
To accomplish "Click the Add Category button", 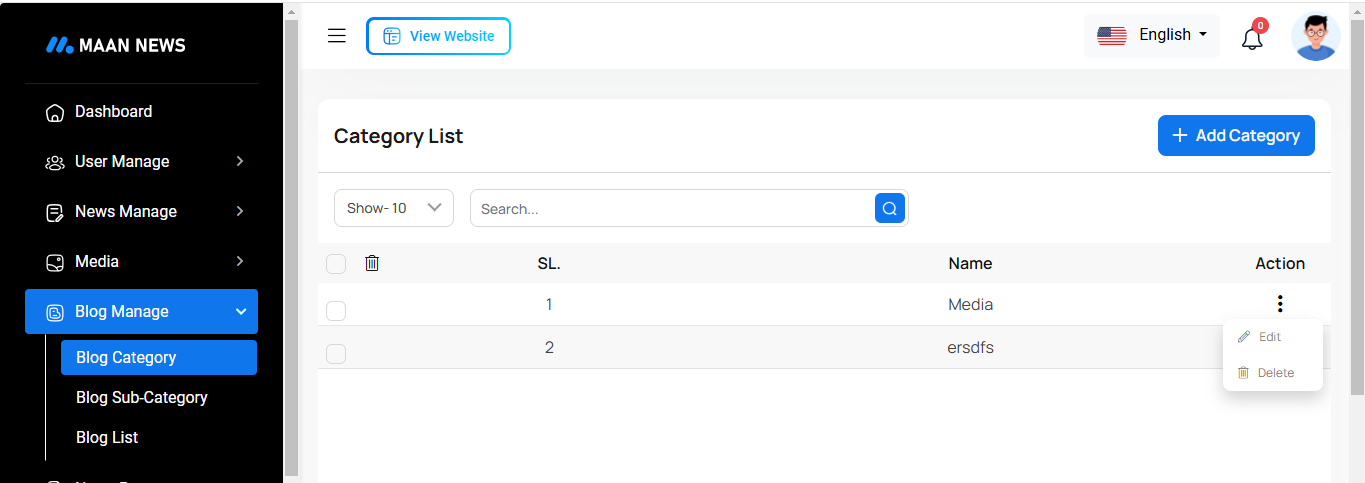I will pyautogui.click(x=1236, y=136).
